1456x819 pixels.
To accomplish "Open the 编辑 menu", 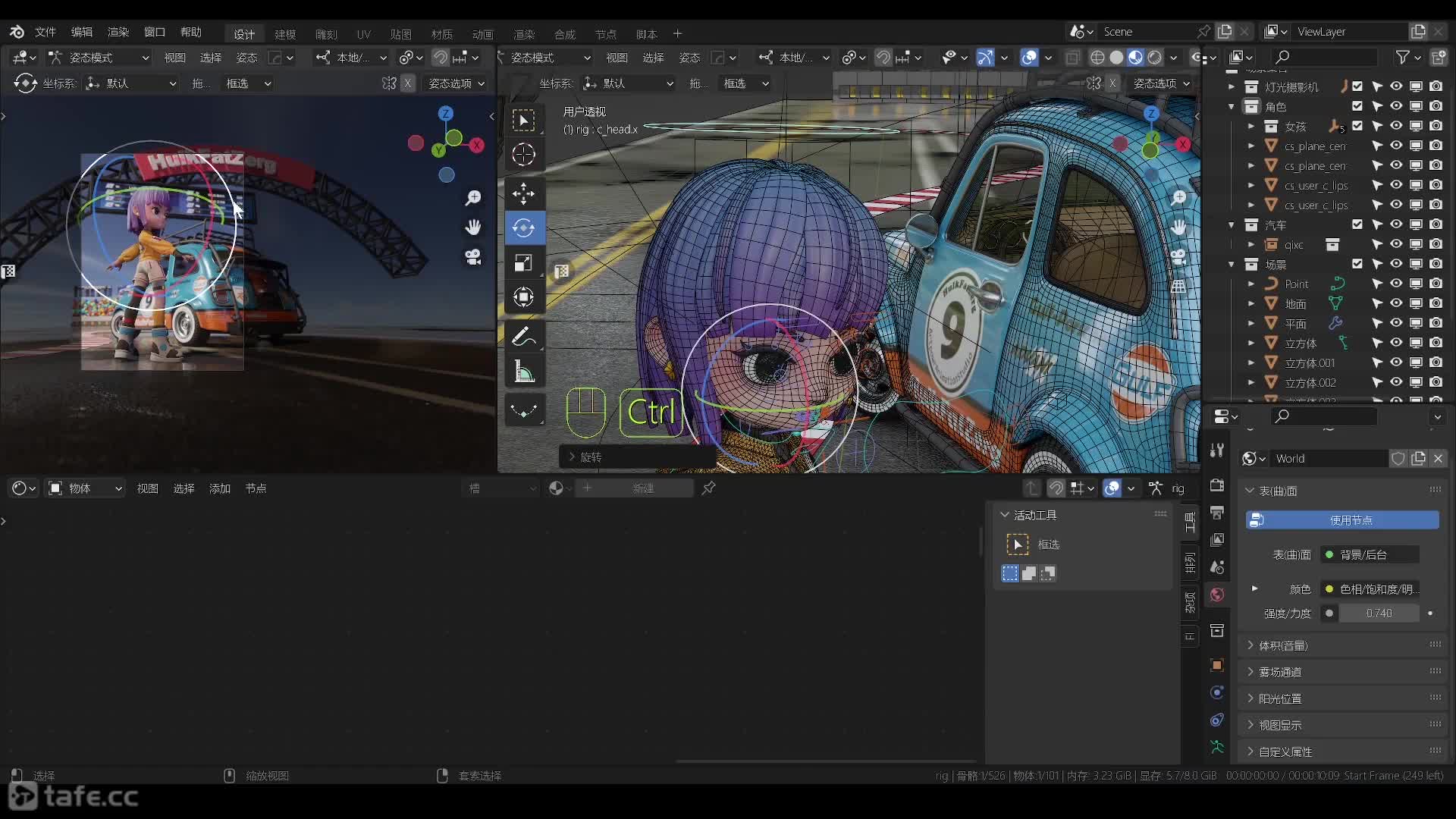I will pos(82,32).
